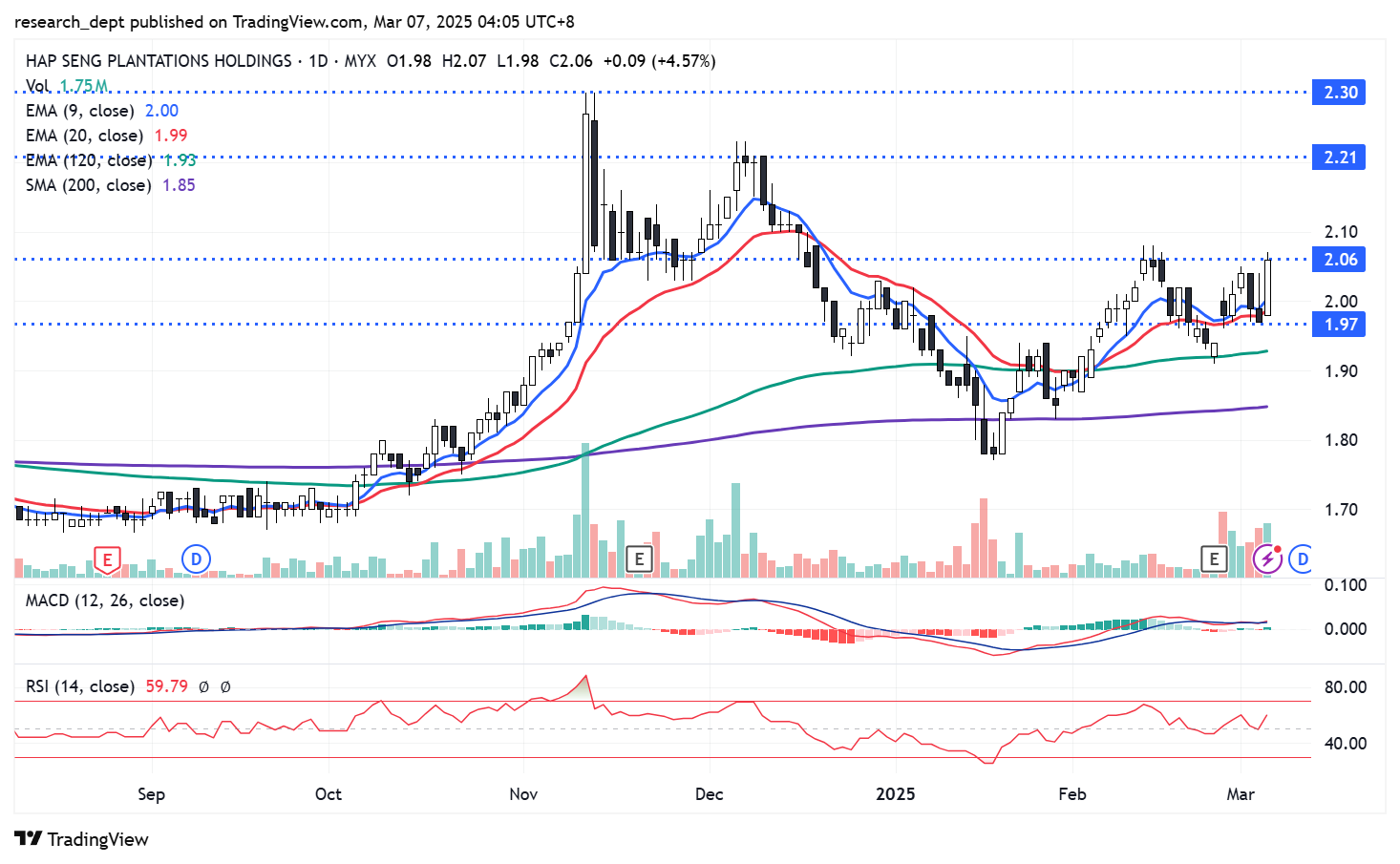Click the 1.70 price axis label

click(1341, 510)
